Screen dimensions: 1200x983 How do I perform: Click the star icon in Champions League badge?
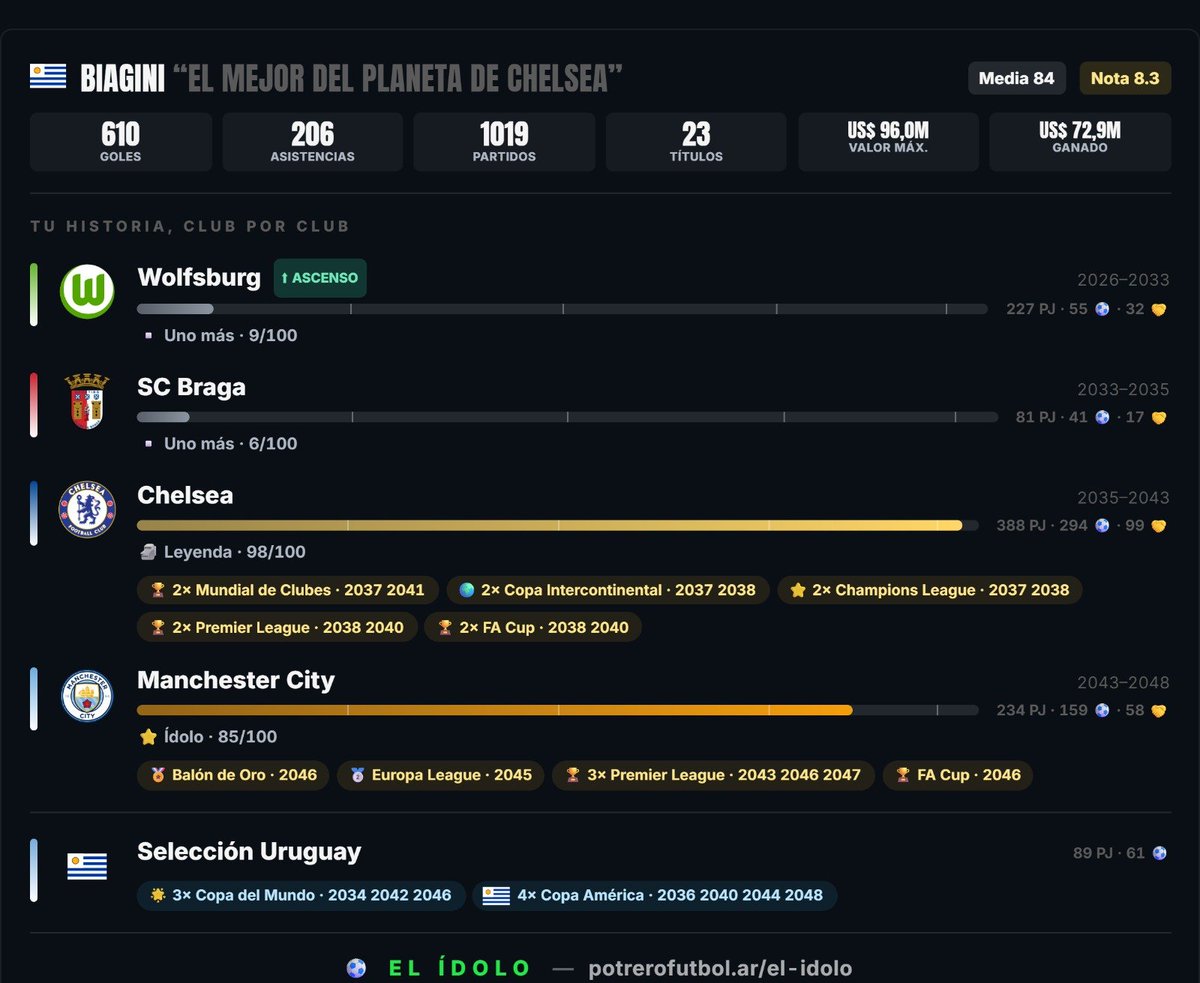click(x=798, y=590)
